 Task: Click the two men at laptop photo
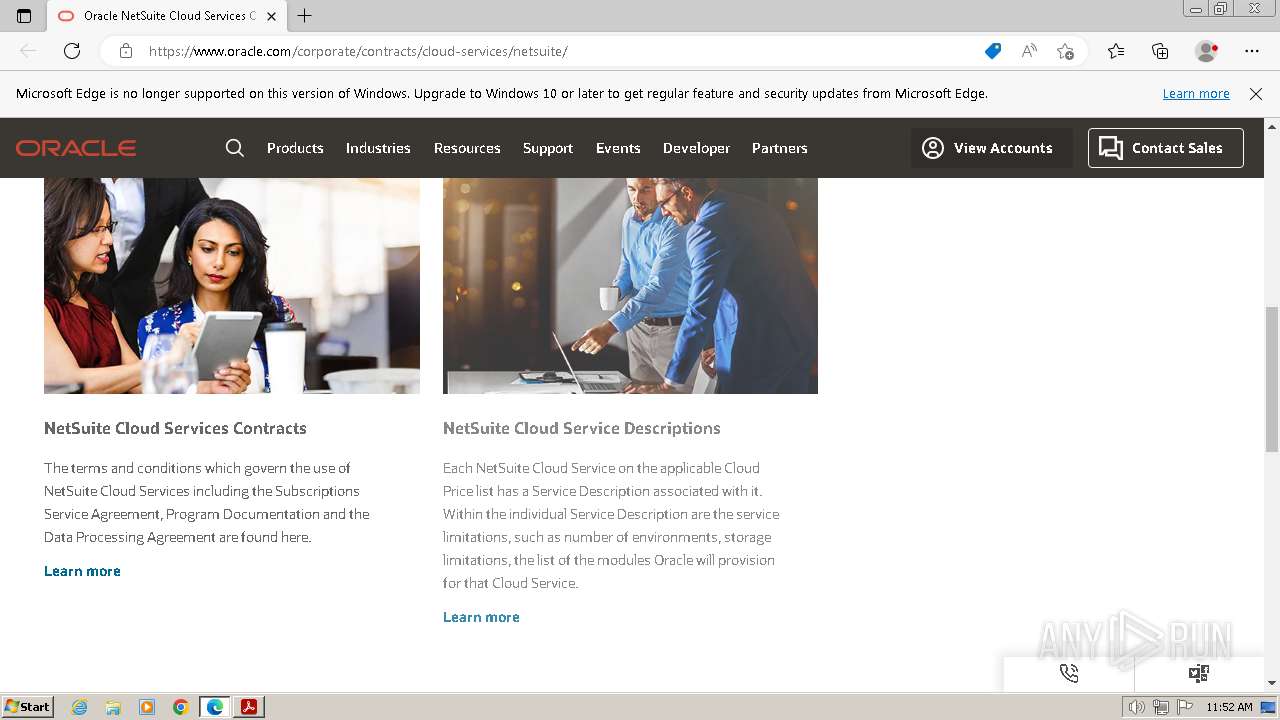pyautogui.click(x=630, y=286)
